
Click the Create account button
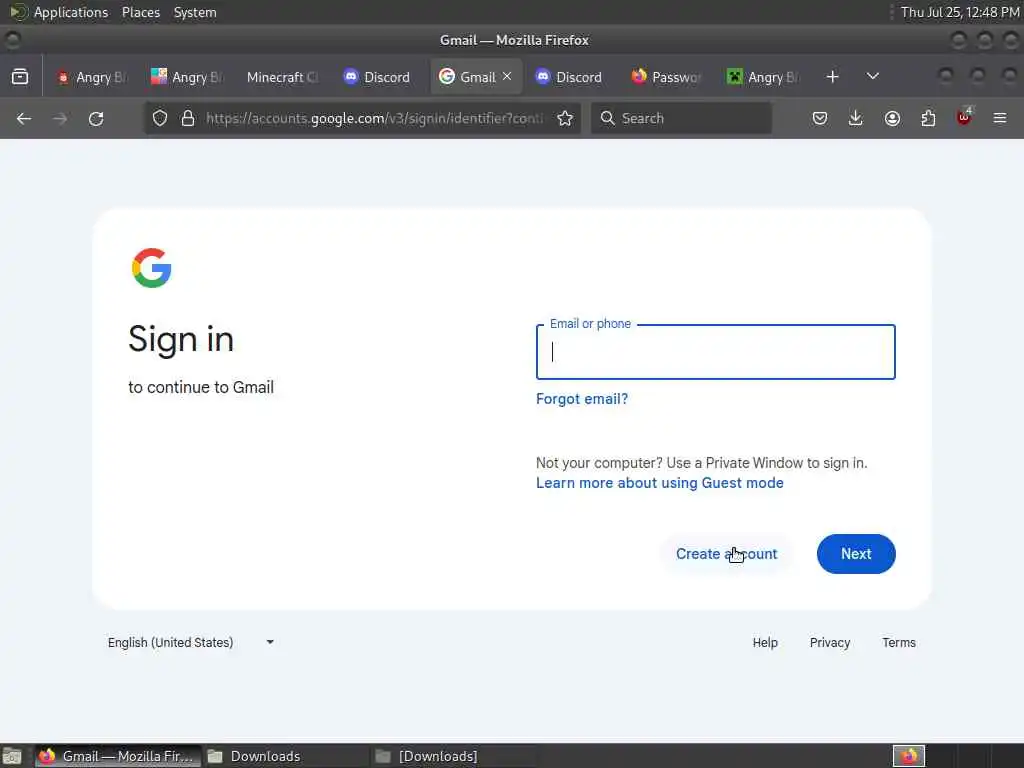726,554
